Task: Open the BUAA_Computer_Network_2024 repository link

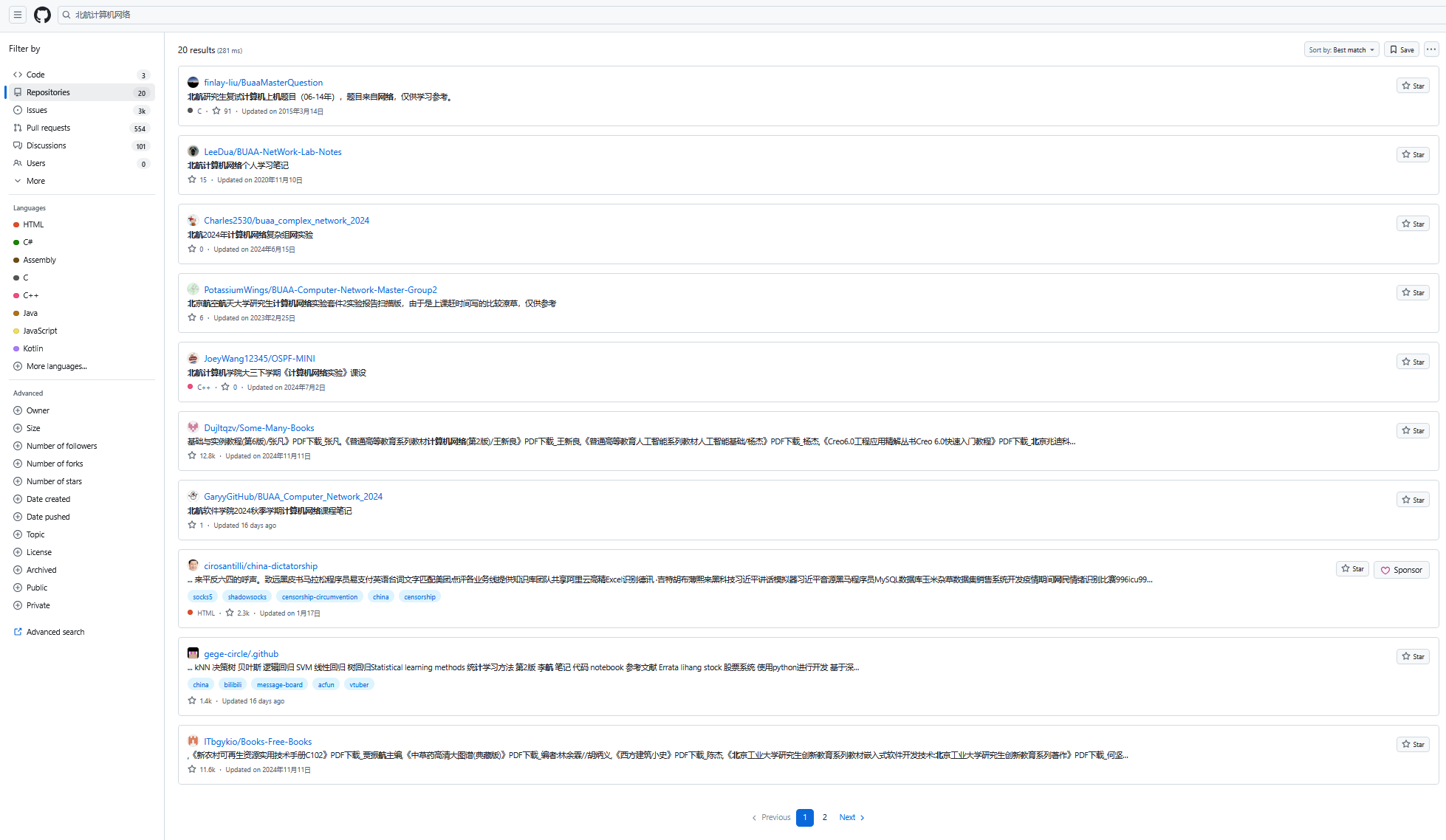Action: [x=293, y=497]
